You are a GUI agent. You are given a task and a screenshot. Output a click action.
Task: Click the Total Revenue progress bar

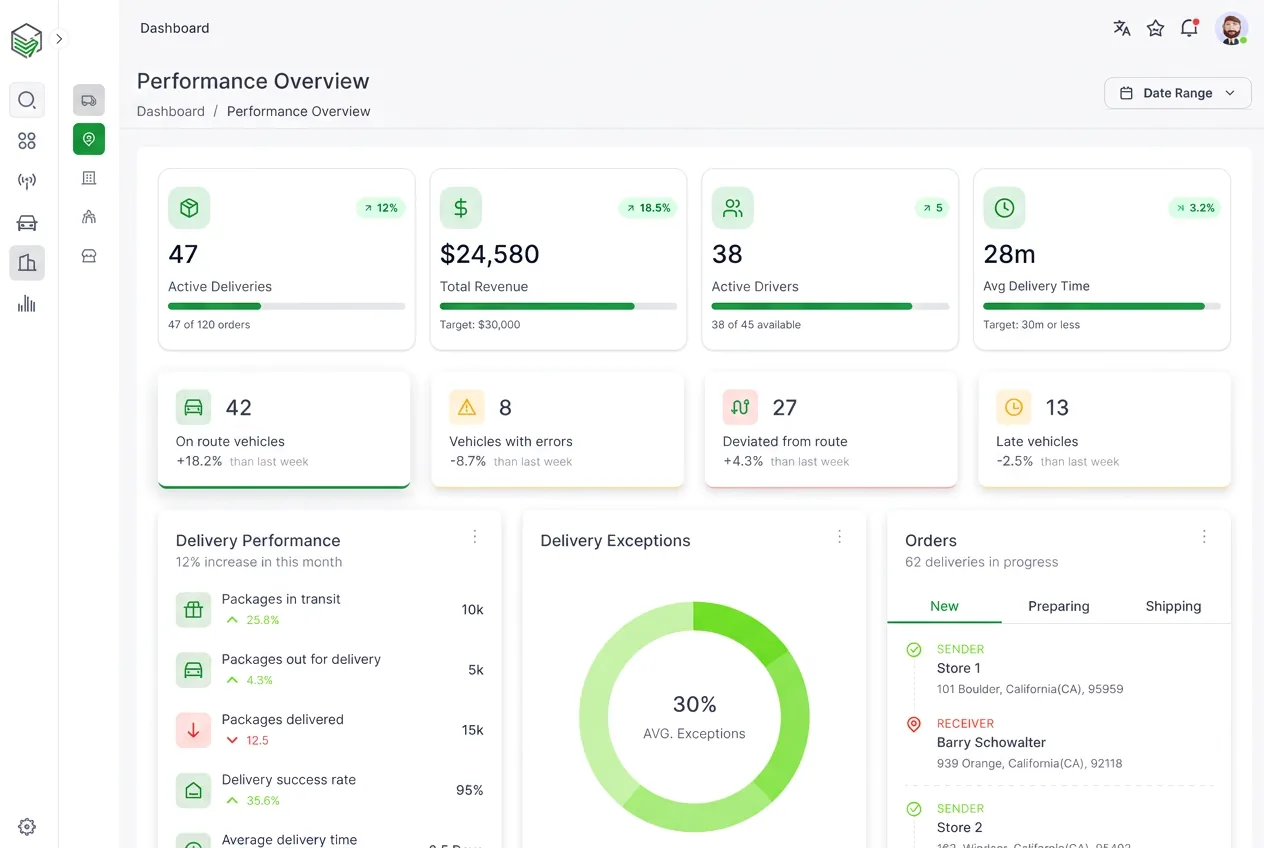click(558, 306)
